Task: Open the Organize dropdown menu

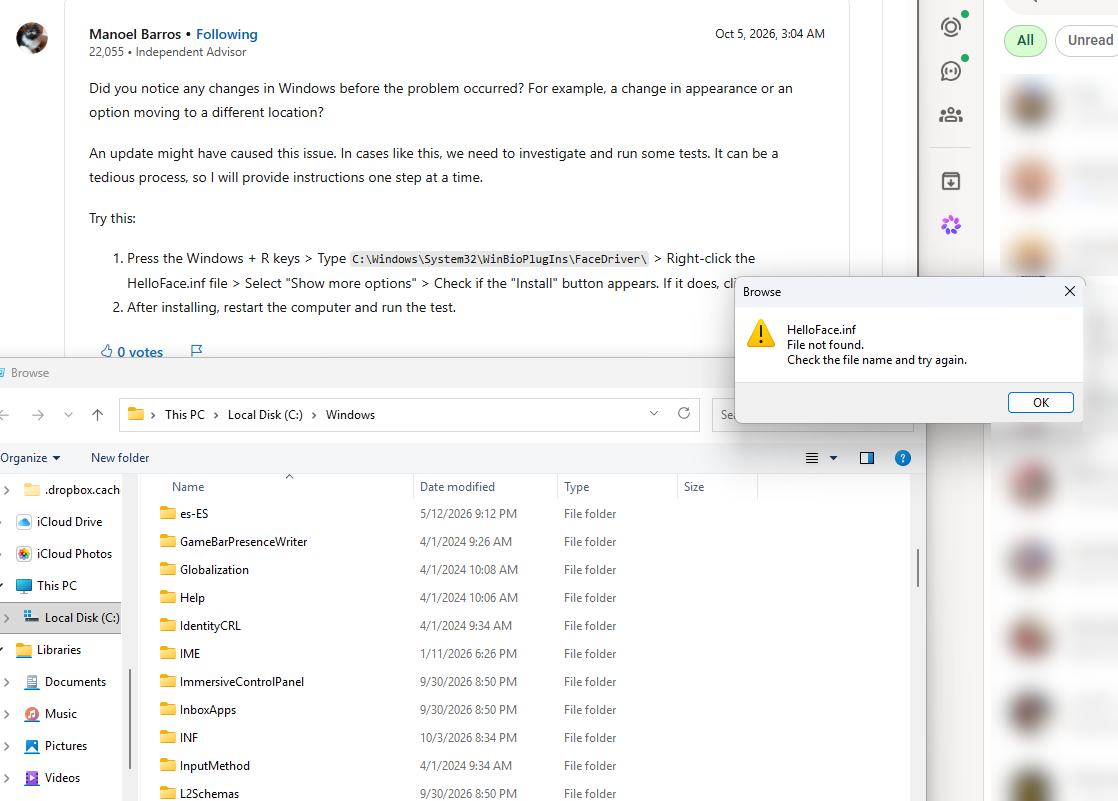Action: tap(30, 458)
